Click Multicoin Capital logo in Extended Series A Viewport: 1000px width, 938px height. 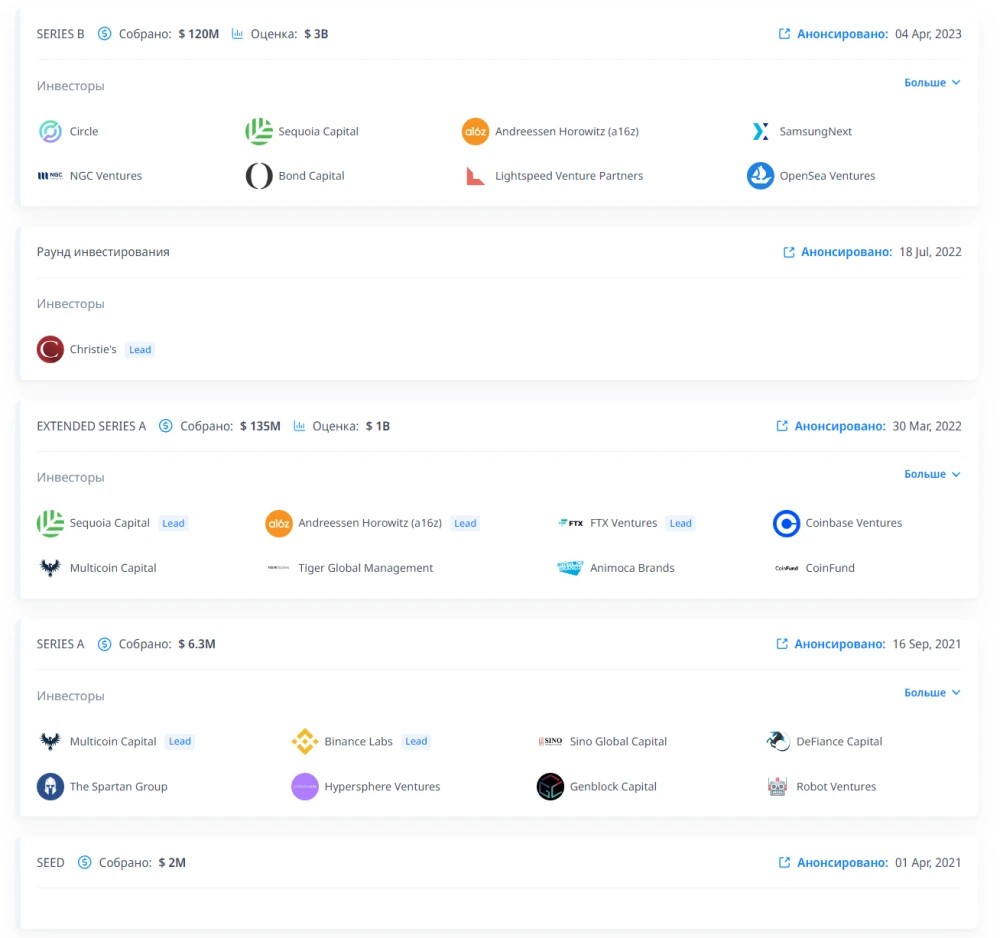tap(50, 568)
